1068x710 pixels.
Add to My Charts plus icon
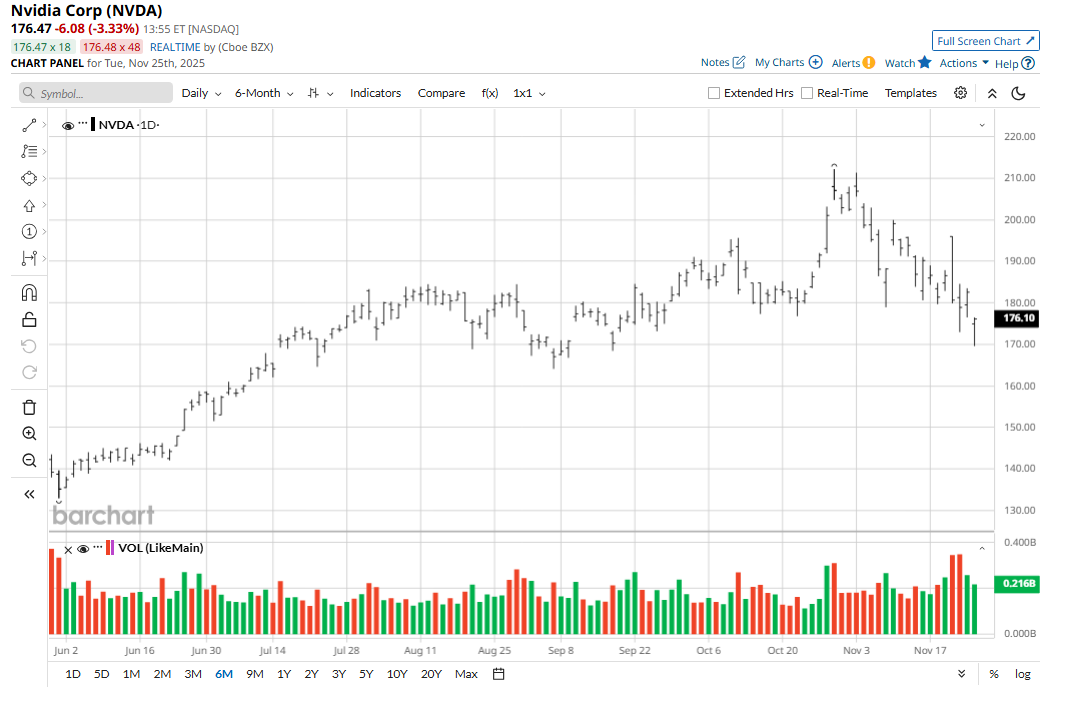click(x=815, y=62)
